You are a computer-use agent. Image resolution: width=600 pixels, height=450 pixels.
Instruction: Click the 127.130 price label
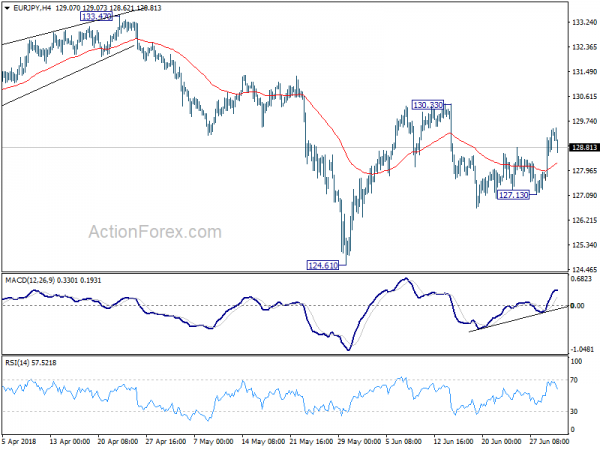tap(514, 195)
